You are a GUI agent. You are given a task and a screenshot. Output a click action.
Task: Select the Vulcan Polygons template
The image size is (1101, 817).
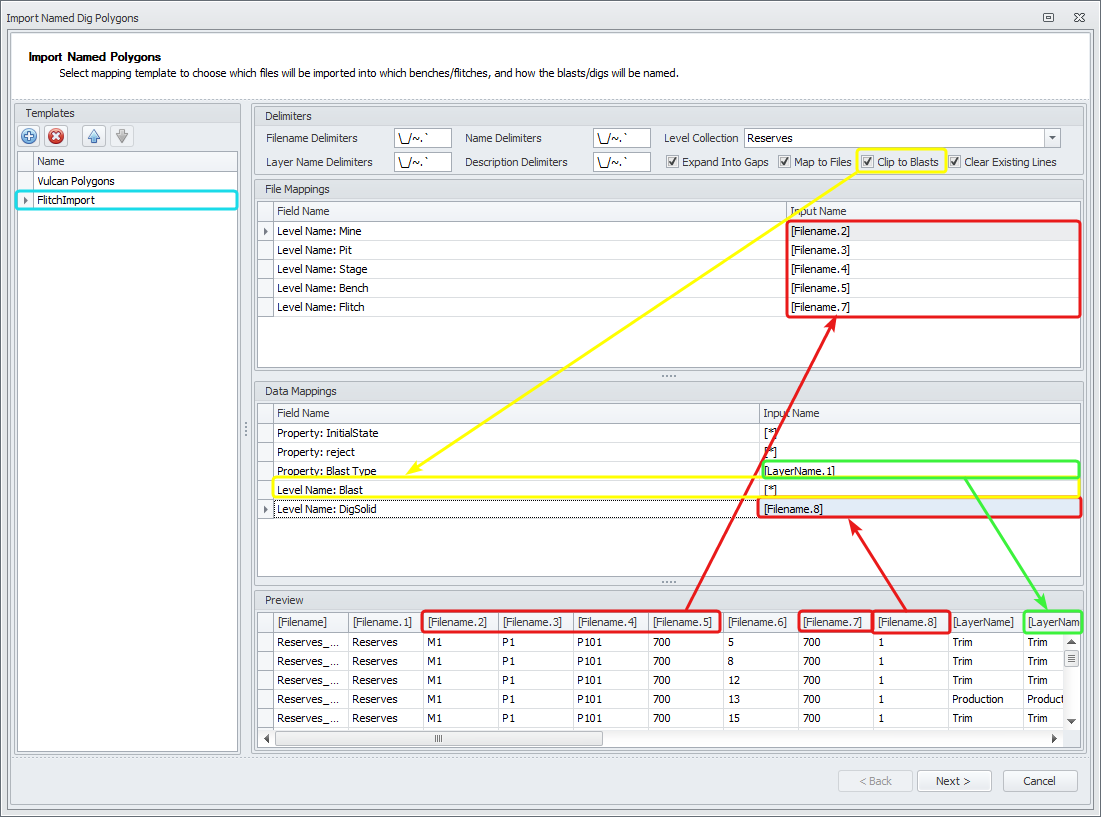pos(76,181)
